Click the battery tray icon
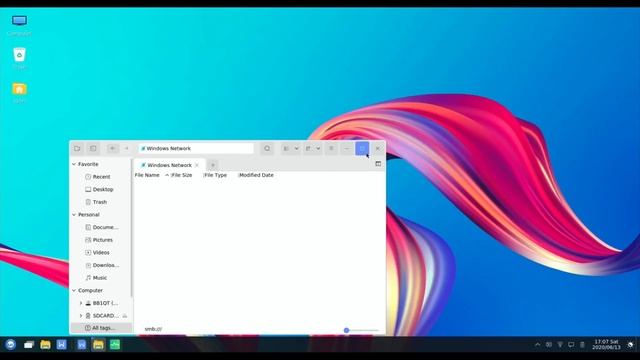This screenshot has width=640, height=360. coord(582,345)
